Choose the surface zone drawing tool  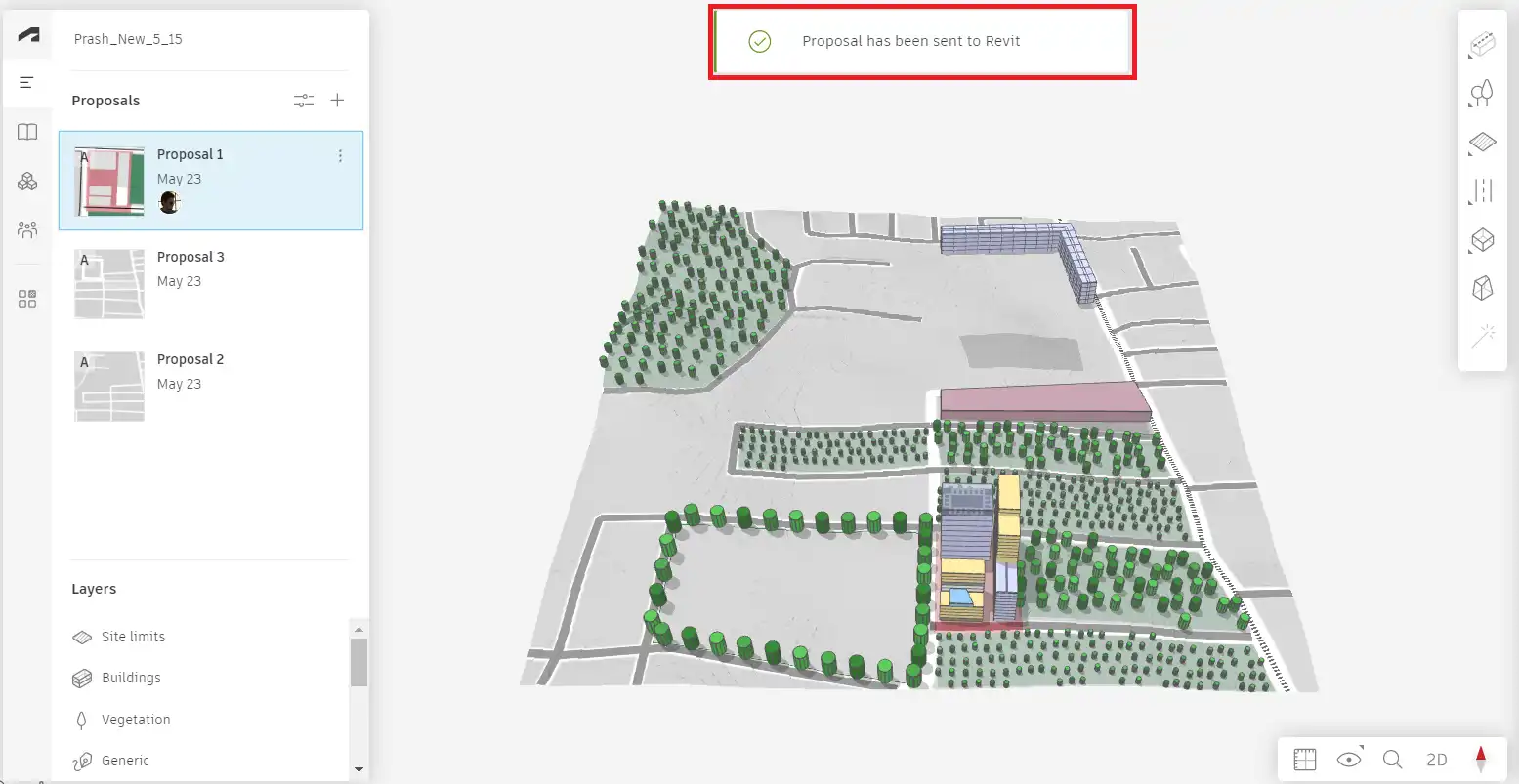tap(1482, 143)
